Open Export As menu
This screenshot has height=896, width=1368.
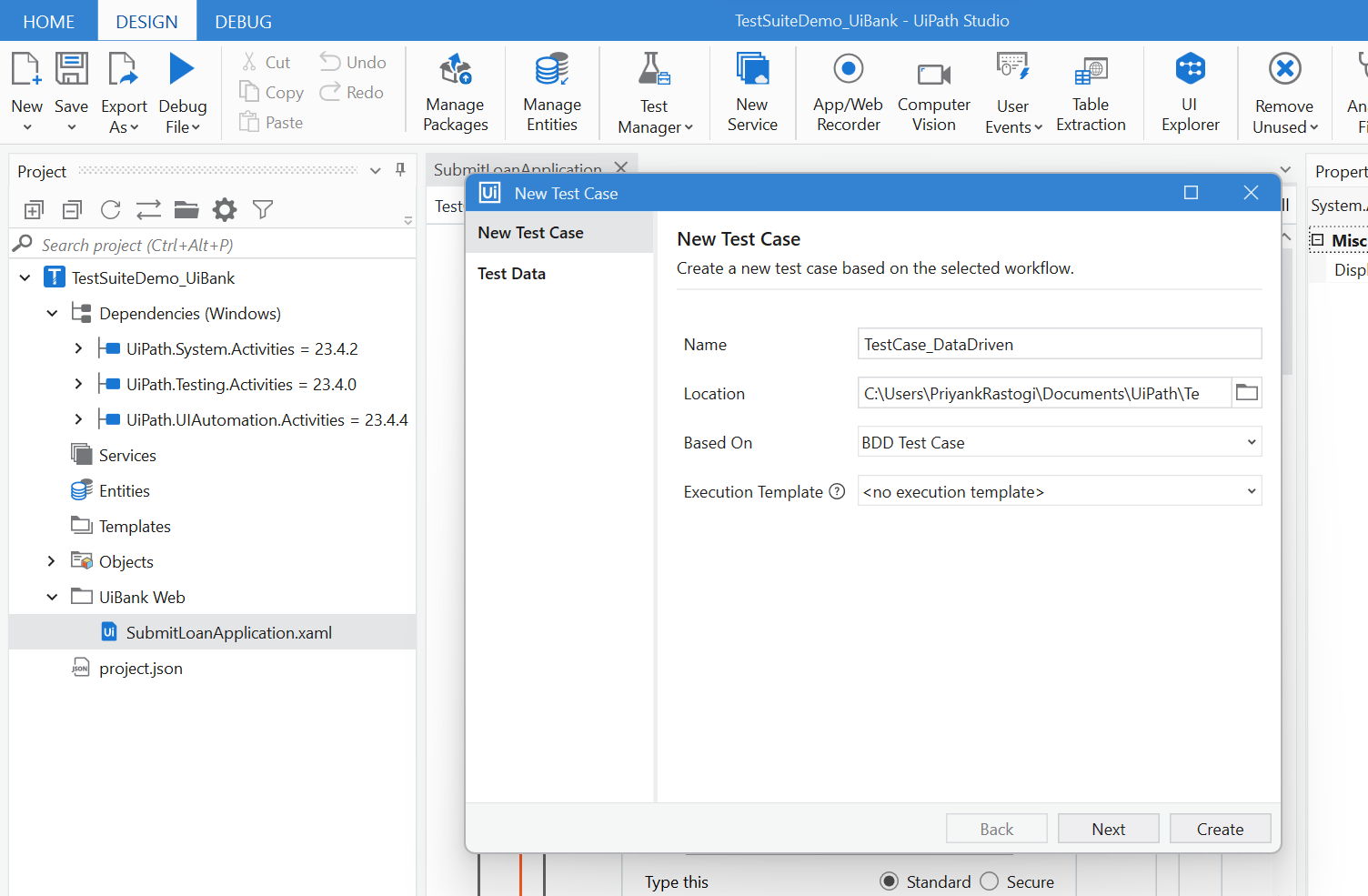tap(124, 116)
